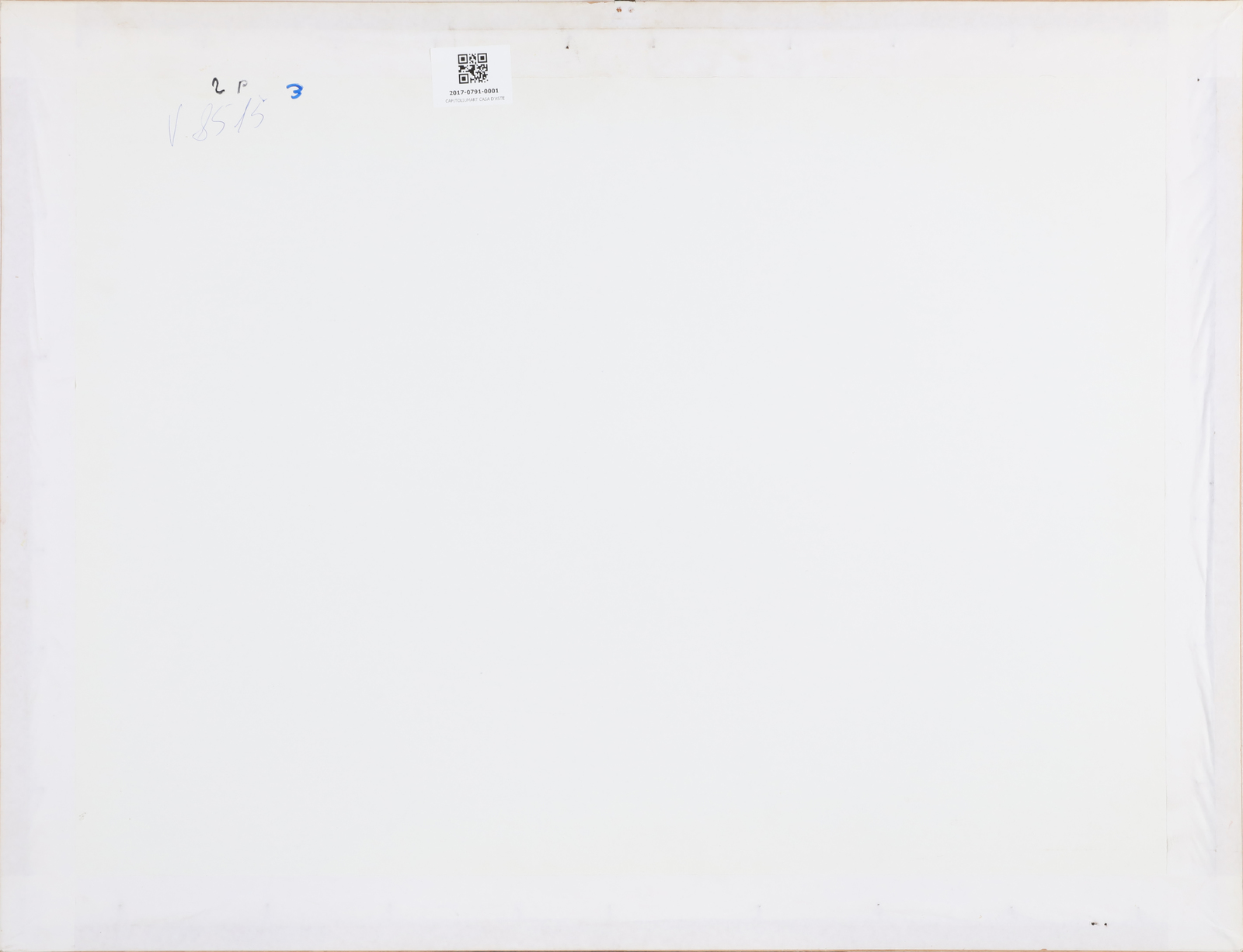Click the right dark dot near bottom-right corner

[x=1105, y=924]
